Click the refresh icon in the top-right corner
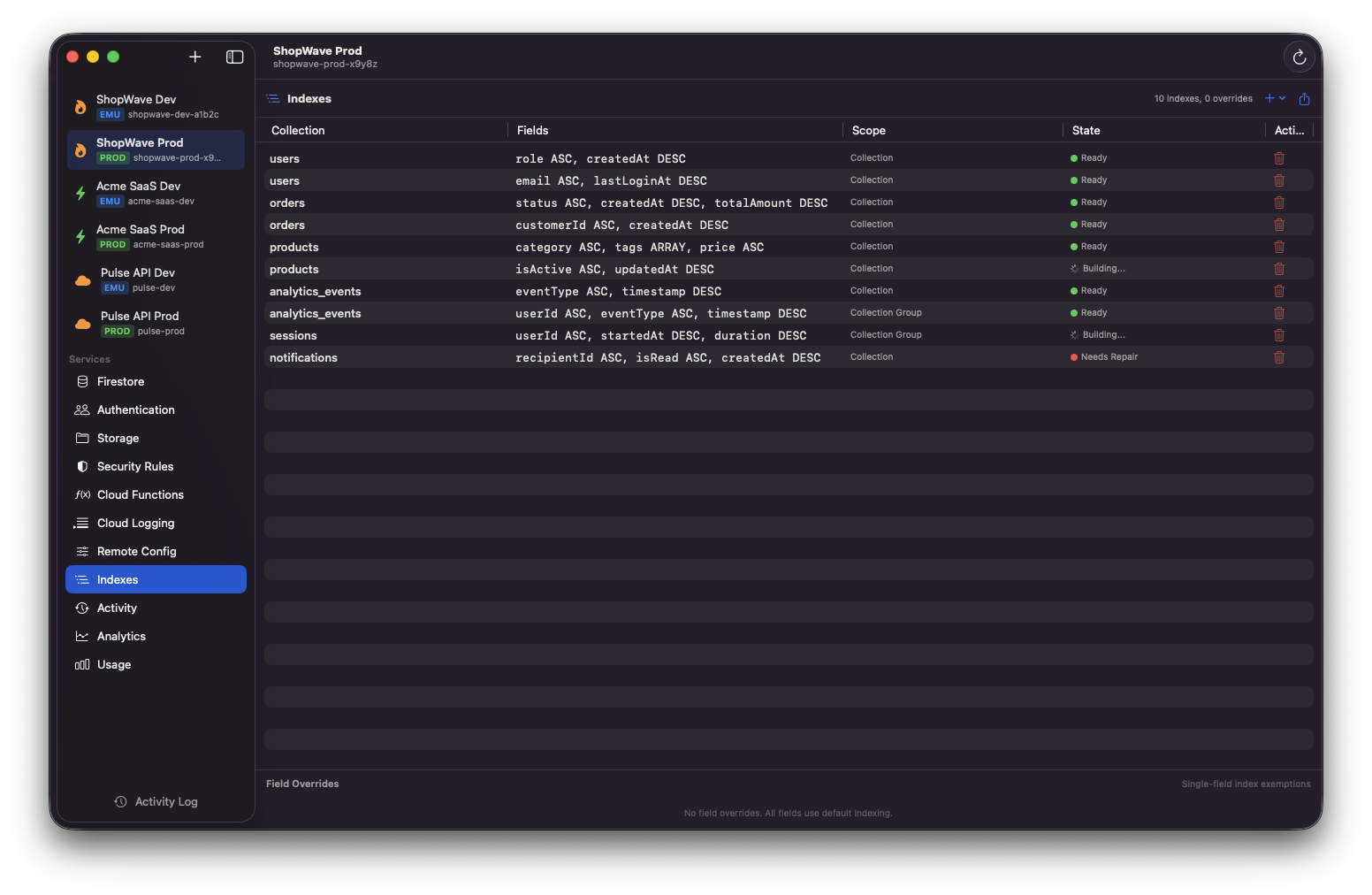The image size is (1372, 895). (x=1299, y=57)
